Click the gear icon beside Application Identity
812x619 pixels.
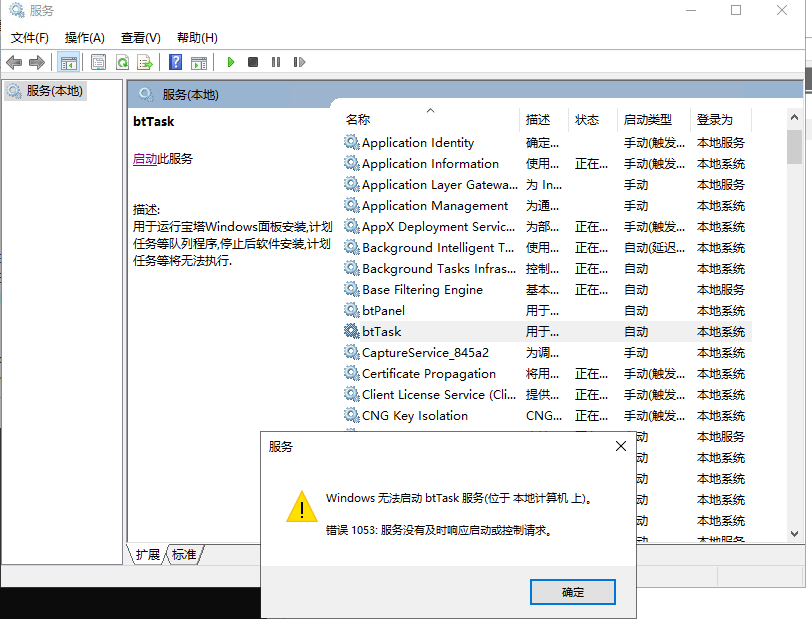click(x=352, y=142)
